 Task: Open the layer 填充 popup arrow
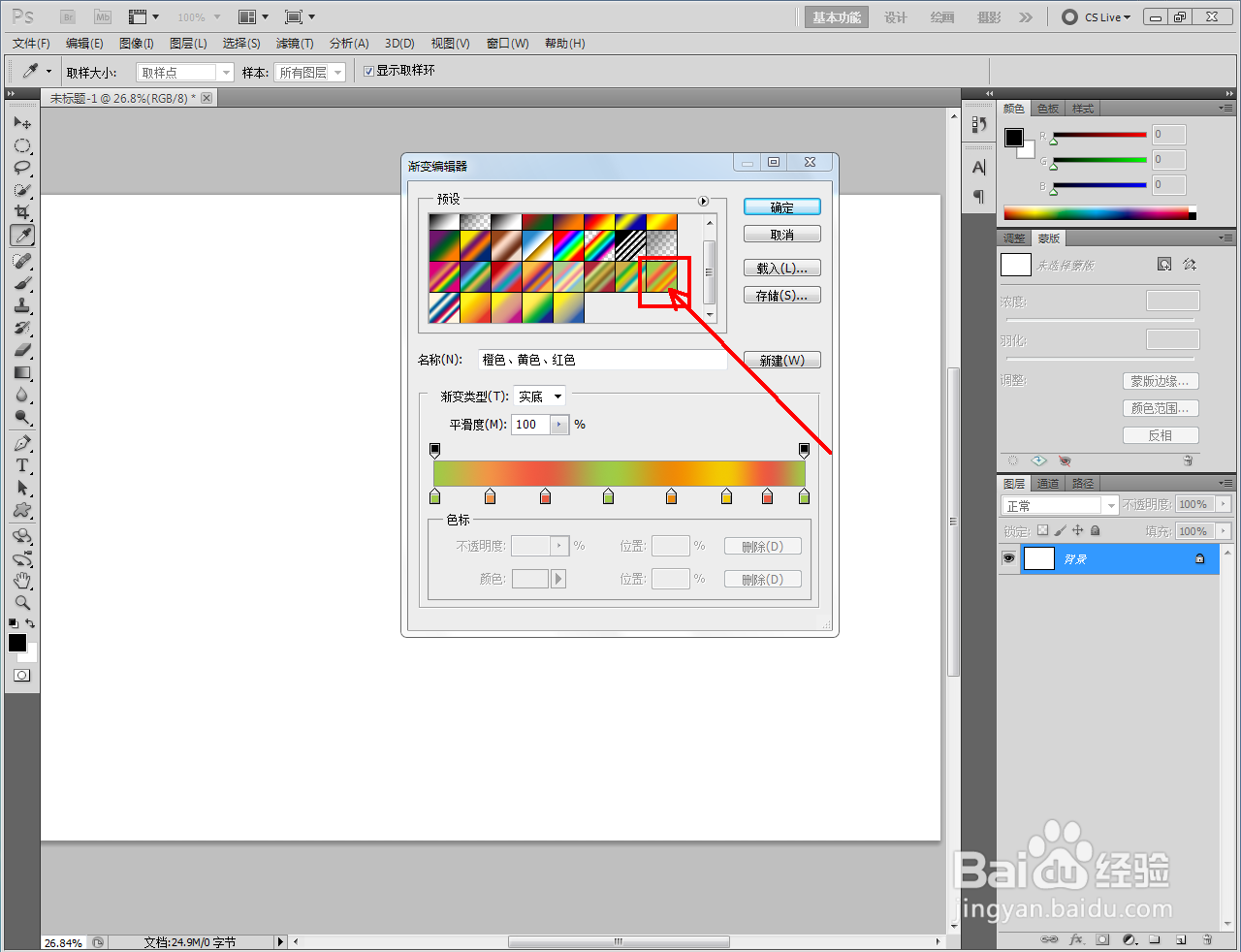(1224, 531)
